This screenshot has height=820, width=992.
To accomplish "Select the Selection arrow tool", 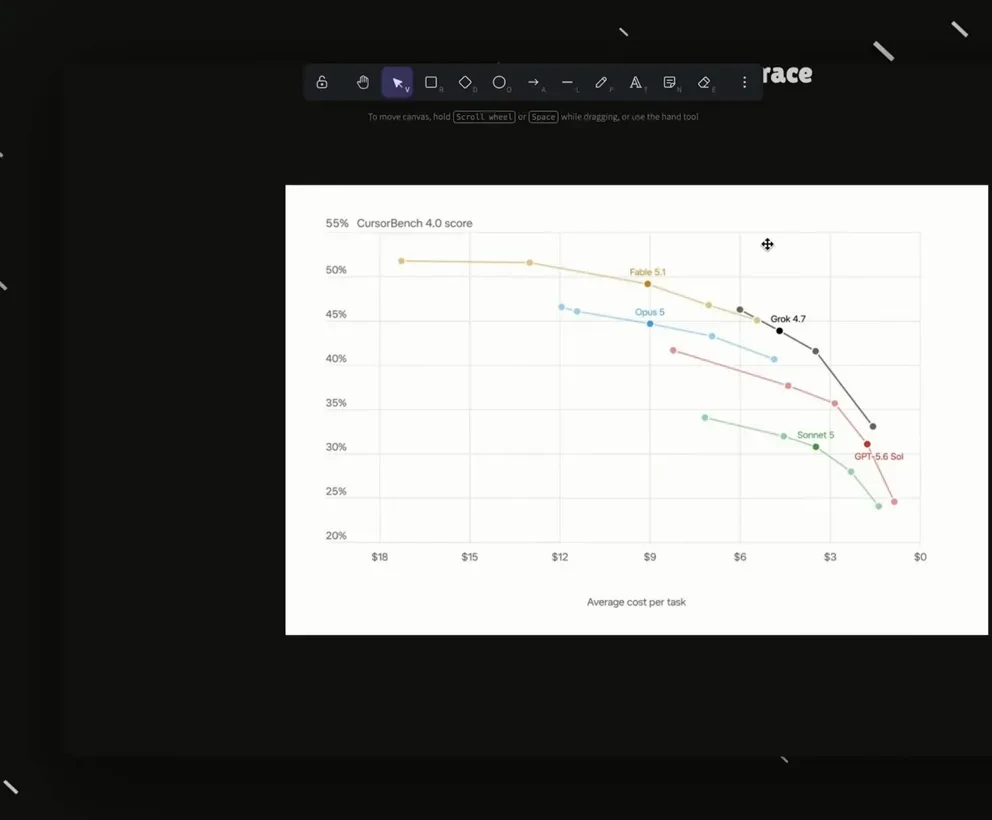I will point(397,82).
